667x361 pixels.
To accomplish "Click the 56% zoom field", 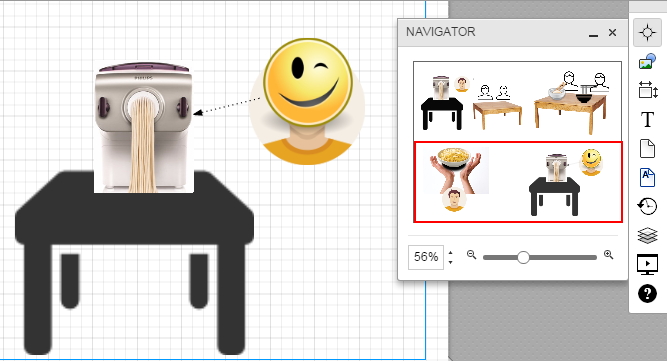I will click(426, 257).
